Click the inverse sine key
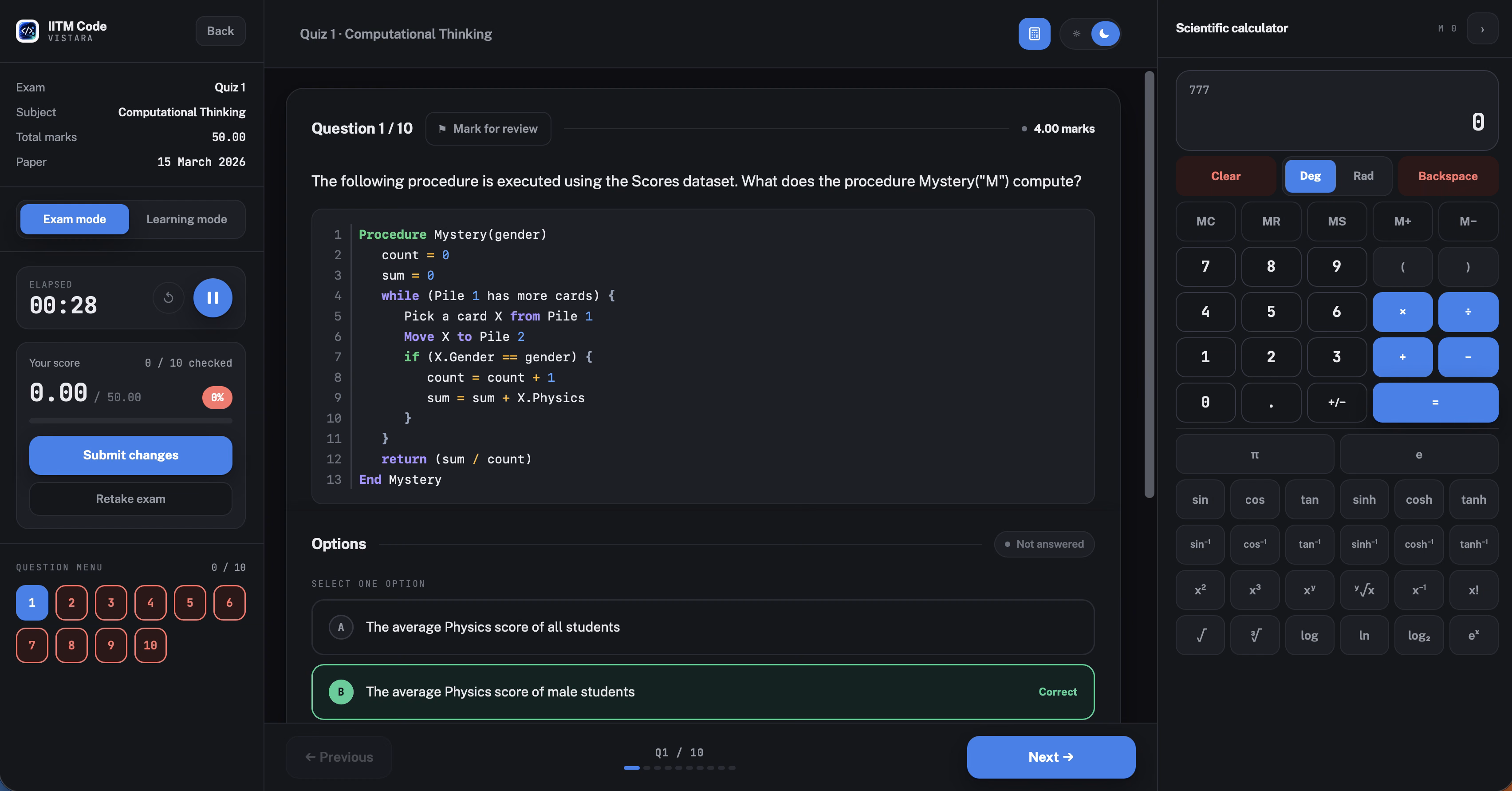This screenshot has height=791, width=1512. pyautogui.click(x=1200, y=544)
